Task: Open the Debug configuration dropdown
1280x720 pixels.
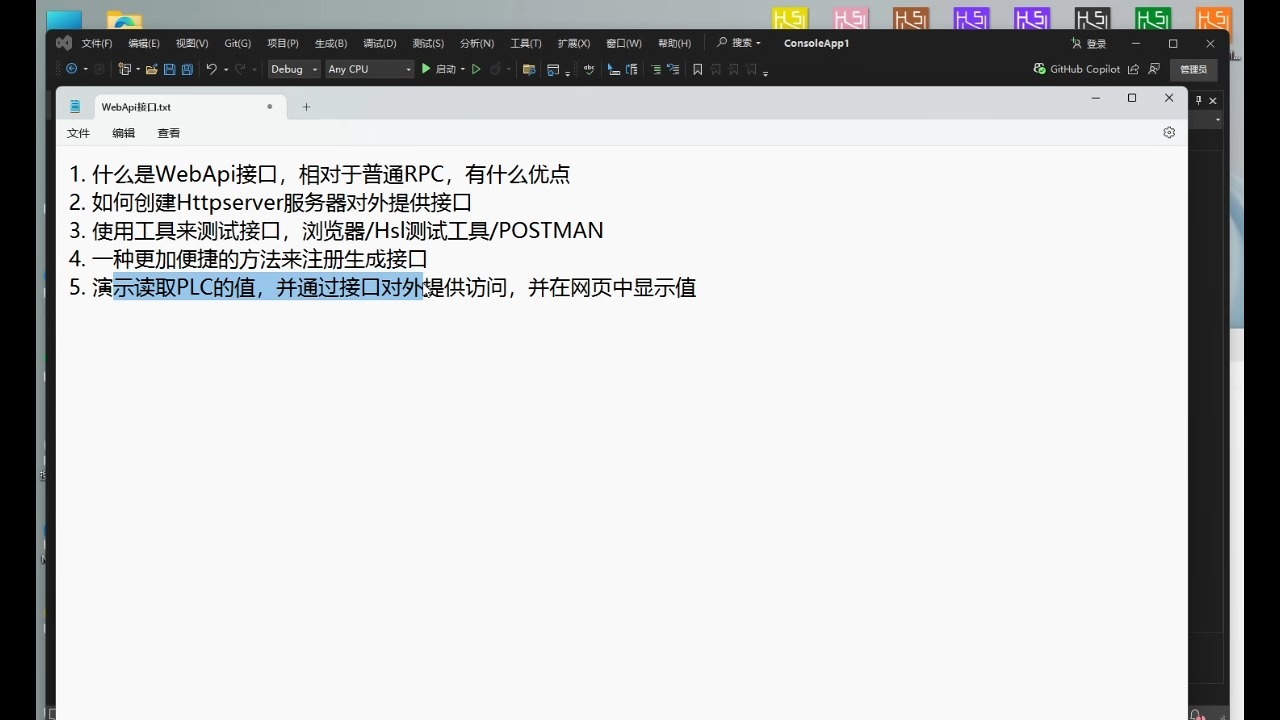Action: point(293,69)
